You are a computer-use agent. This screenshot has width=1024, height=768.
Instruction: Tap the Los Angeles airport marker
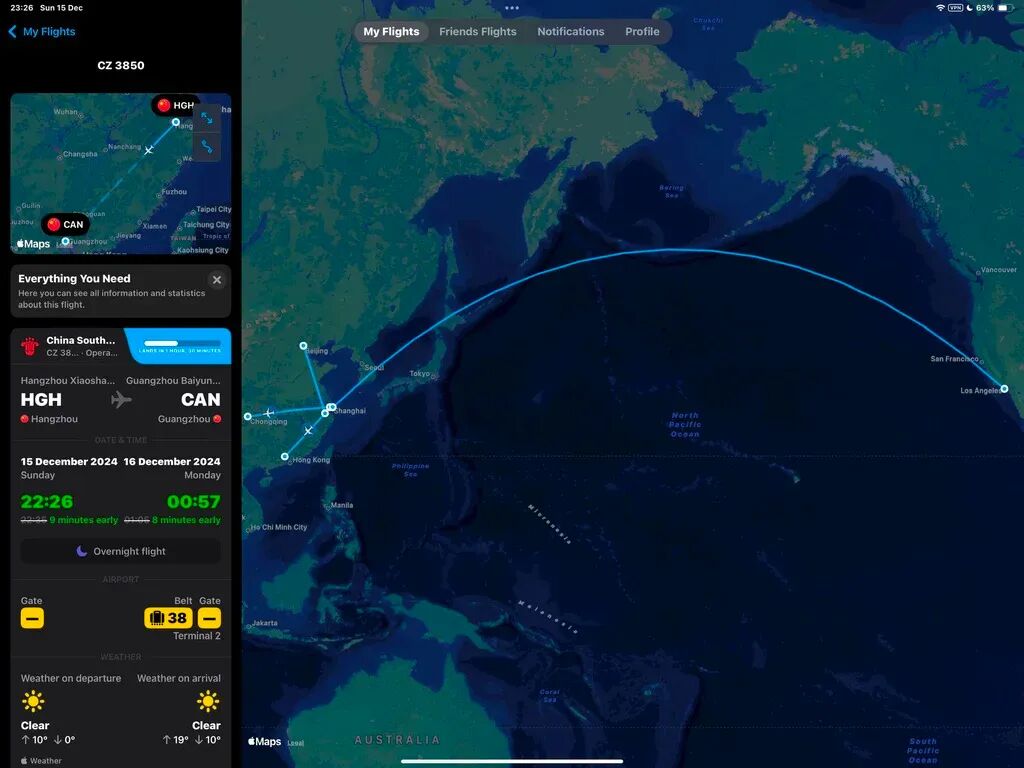1004,389
